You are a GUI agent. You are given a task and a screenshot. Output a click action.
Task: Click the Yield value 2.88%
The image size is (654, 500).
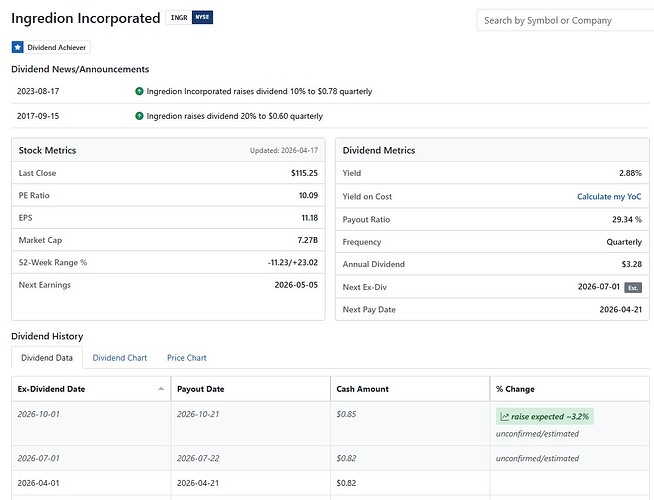pos(630,173)
